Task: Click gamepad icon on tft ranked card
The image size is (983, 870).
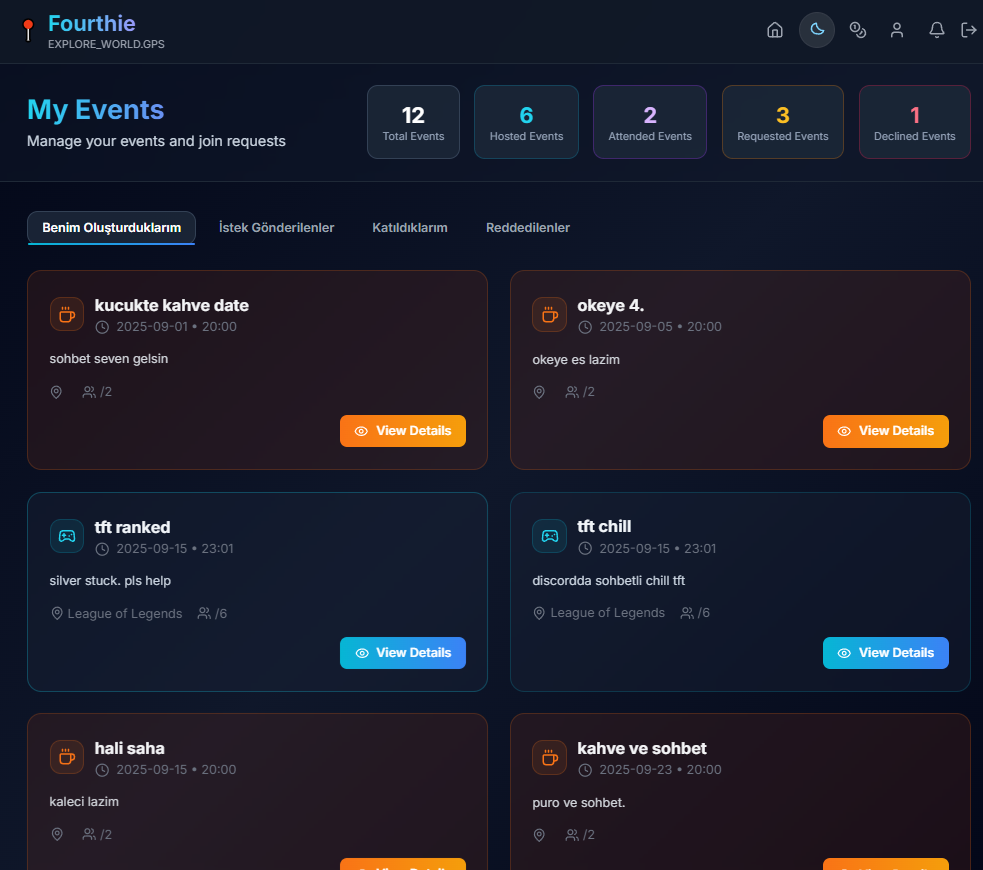Action: pyautogui.click(x=67, y=536)
